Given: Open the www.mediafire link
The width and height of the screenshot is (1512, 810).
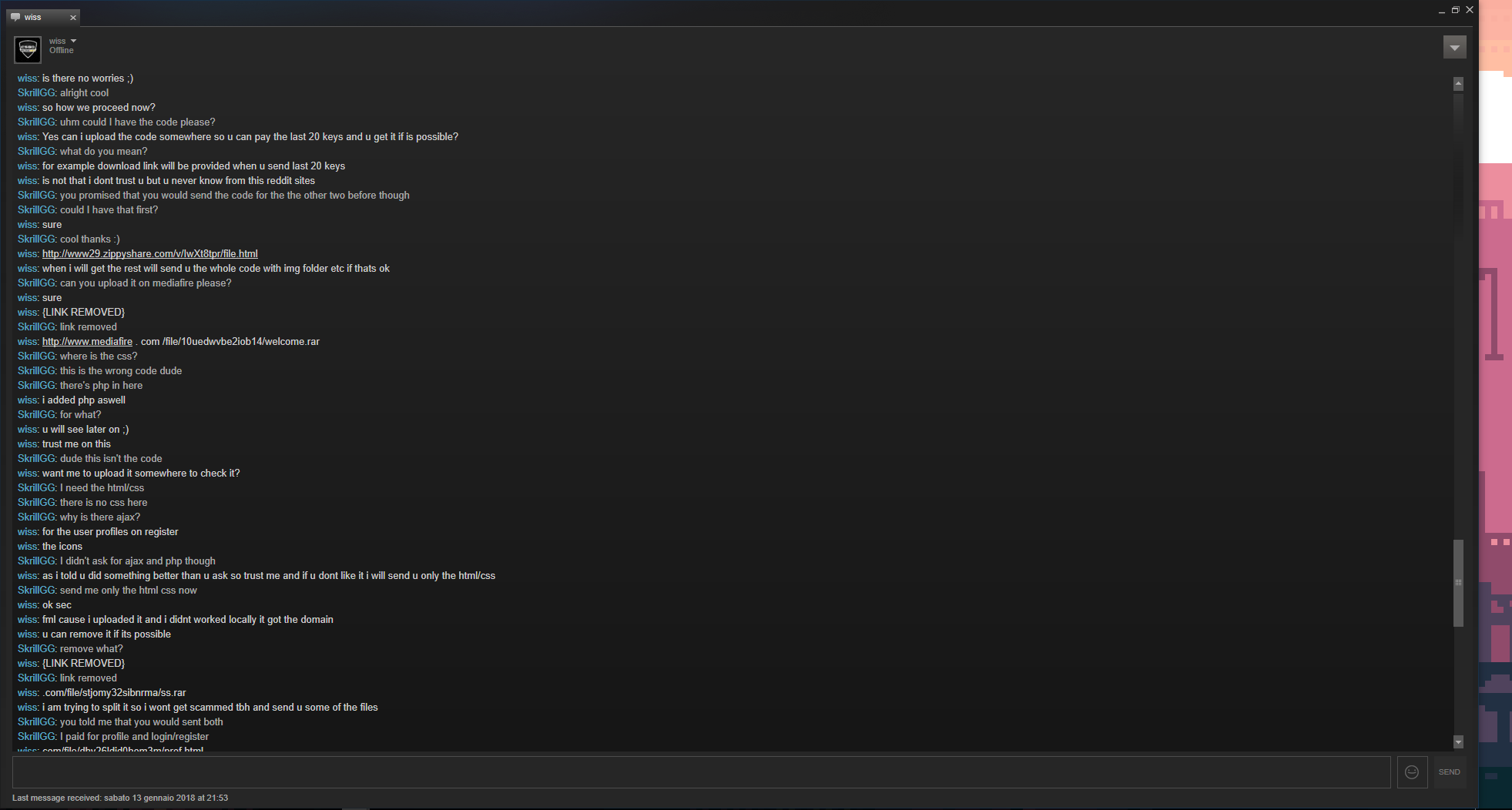Looking at the screenshot, I should point(87,342).
